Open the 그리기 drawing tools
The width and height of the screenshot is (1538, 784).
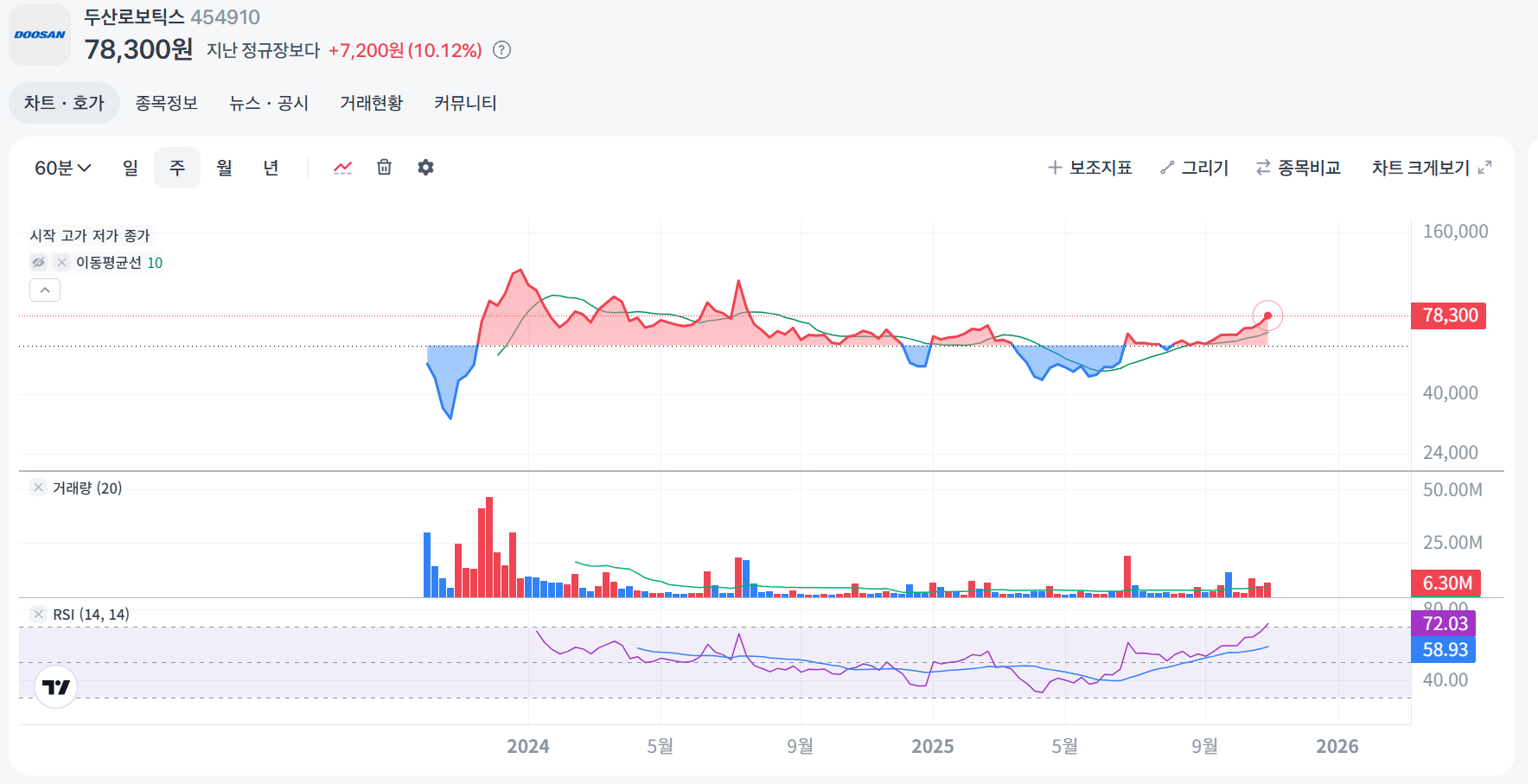coord(1194,168)
